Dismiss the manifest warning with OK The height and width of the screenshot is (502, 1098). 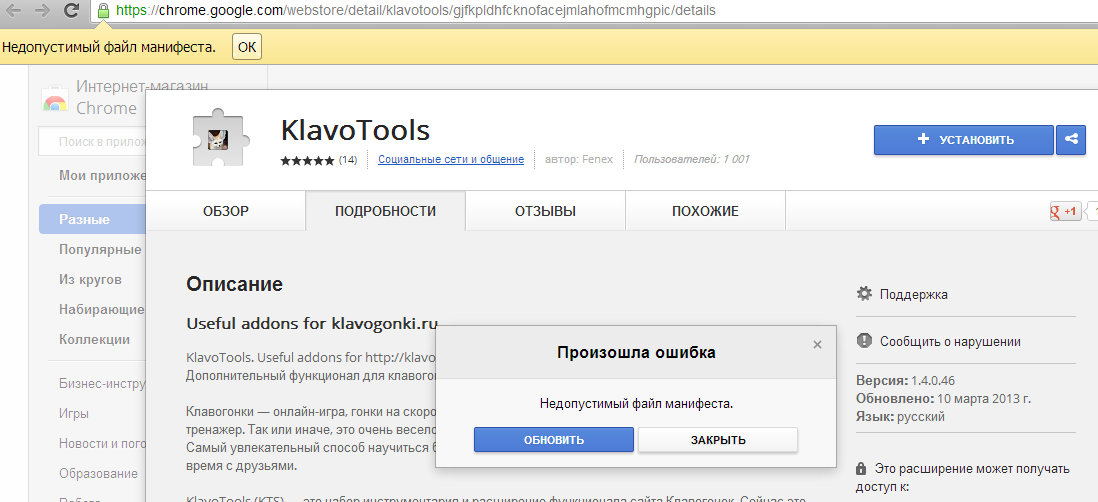point(247,47)
